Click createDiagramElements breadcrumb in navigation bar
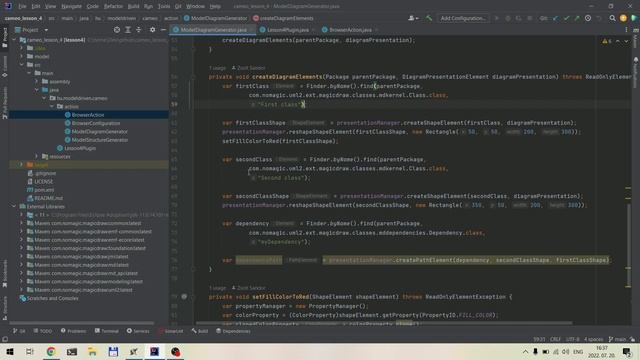 click(283, 18)
